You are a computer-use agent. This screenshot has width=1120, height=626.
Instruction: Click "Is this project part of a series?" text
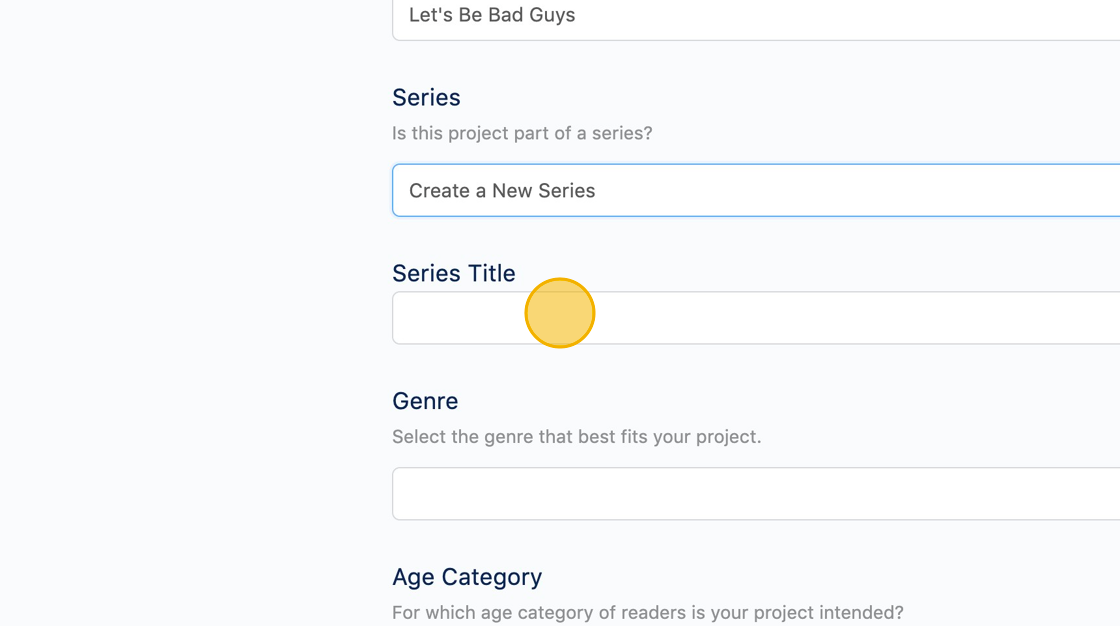click(522, 133)
